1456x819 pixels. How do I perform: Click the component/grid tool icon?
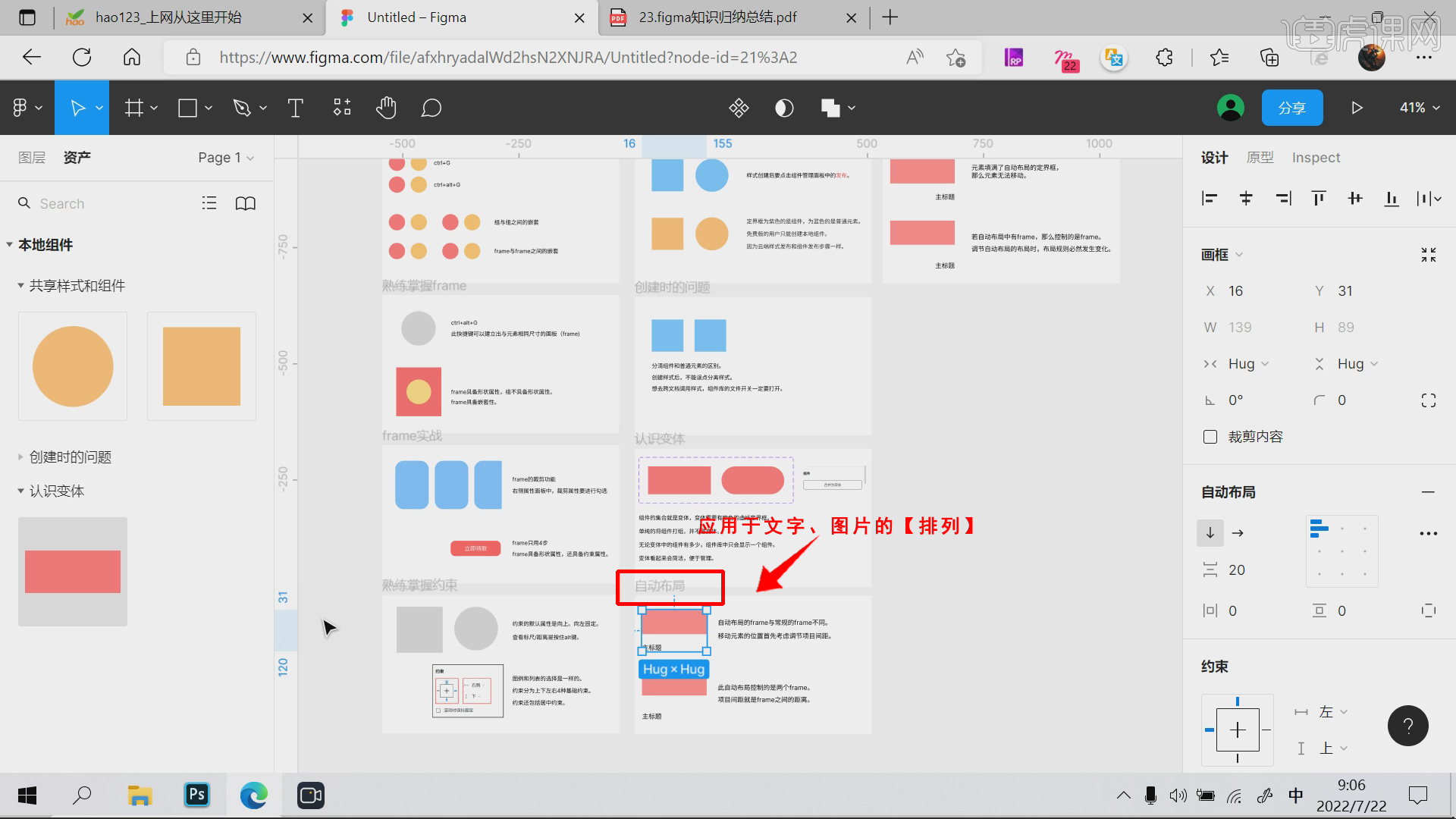click(x=341, y=108)
